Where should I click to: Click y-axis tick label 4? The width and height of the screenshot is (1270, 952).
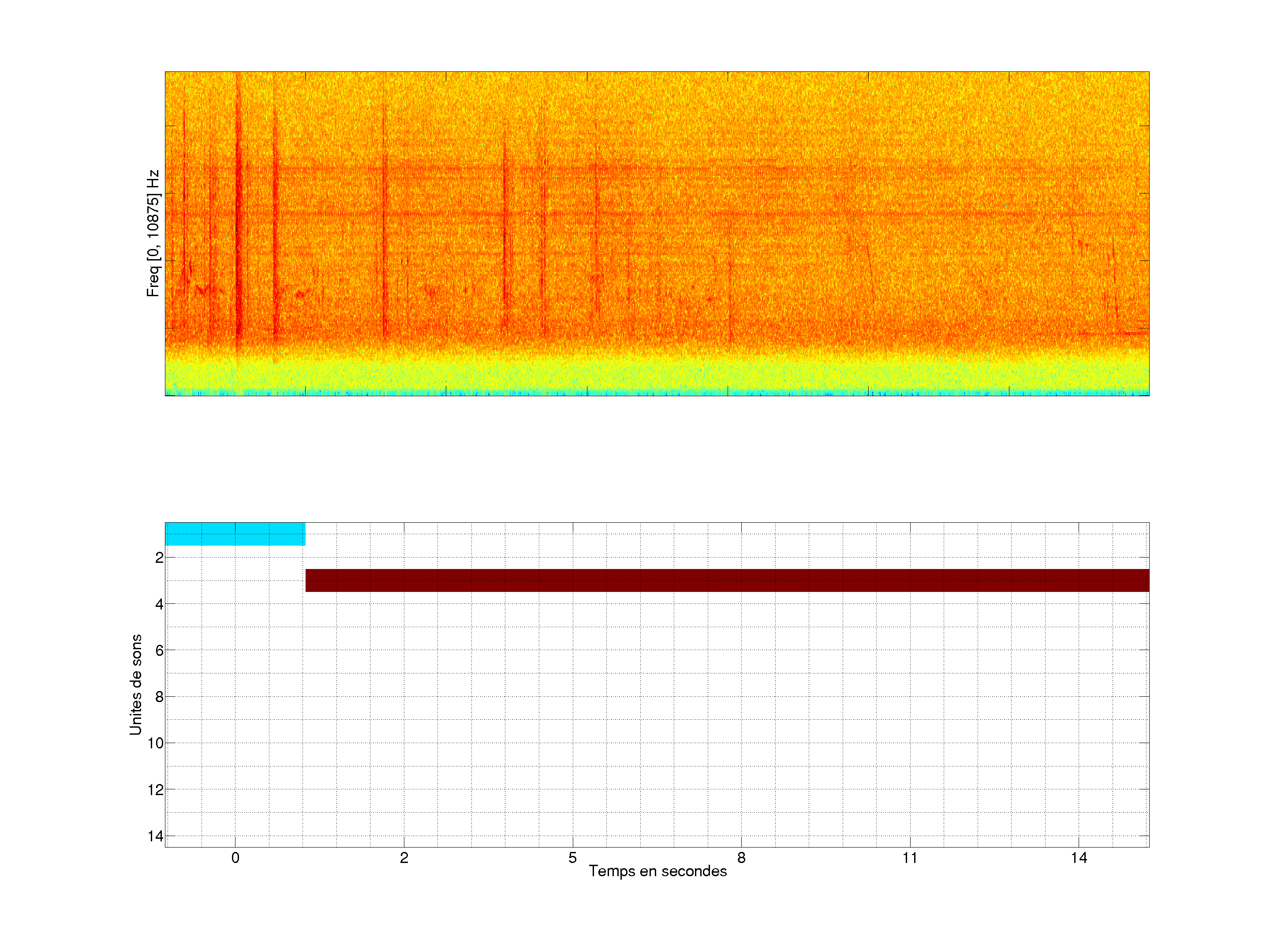click(x=159, y=604)
